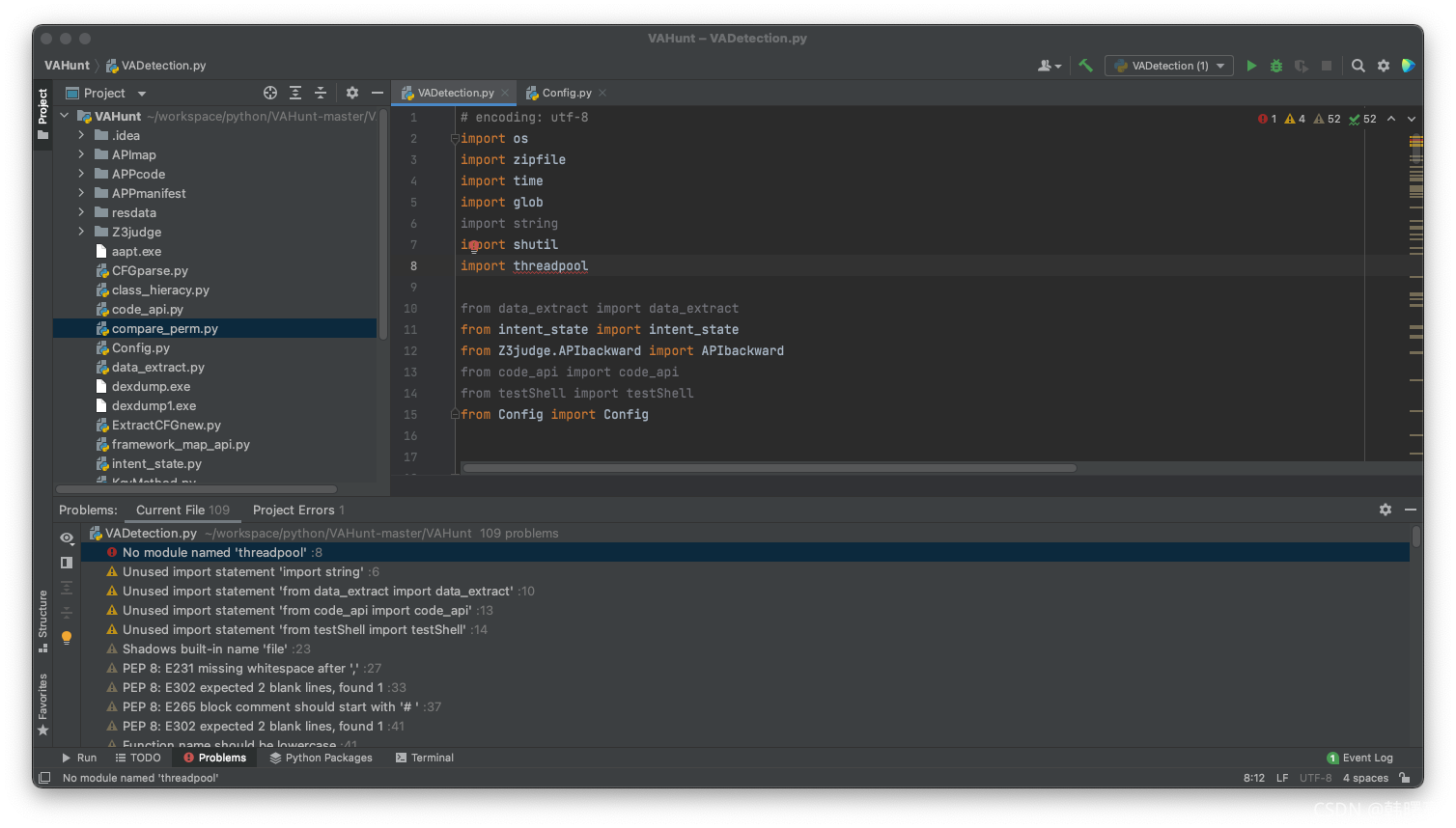Expand all in Project panel

[x=295, y=93]
